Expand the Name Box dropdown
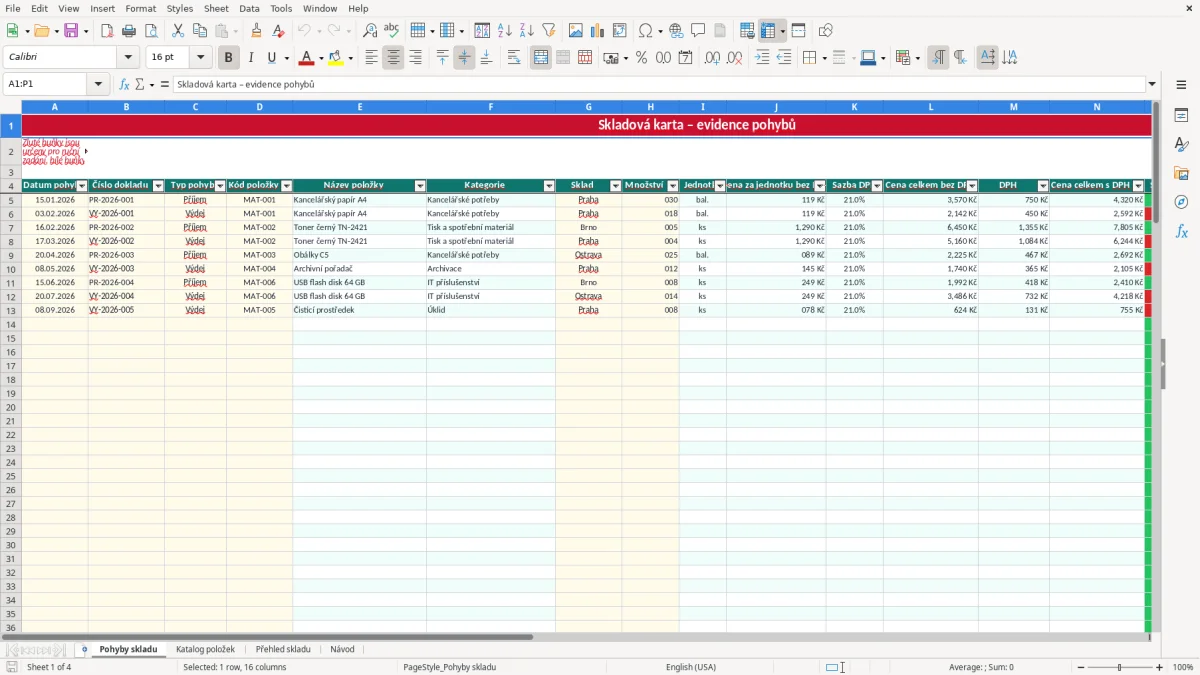1200x675 pixels. tap(98, 85)
